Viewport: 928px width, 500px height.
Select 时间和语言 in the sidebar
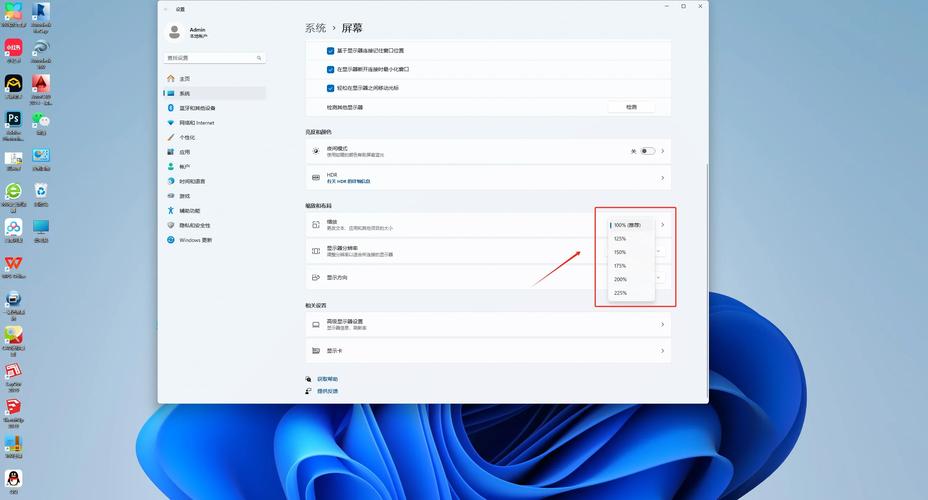(192, 182)
